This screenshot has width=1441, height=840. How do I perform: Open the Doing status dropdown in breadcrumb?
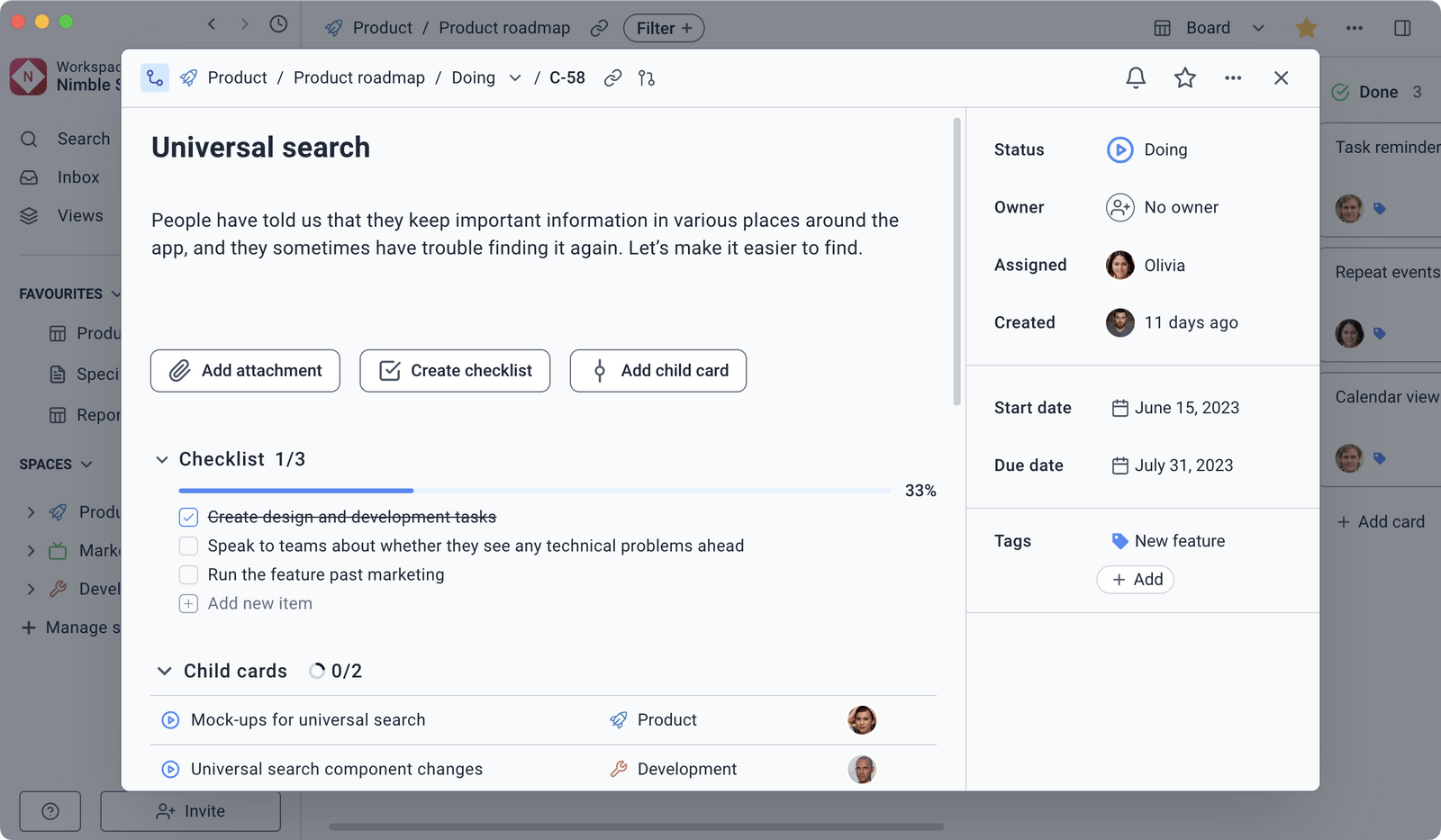point(514,78)
